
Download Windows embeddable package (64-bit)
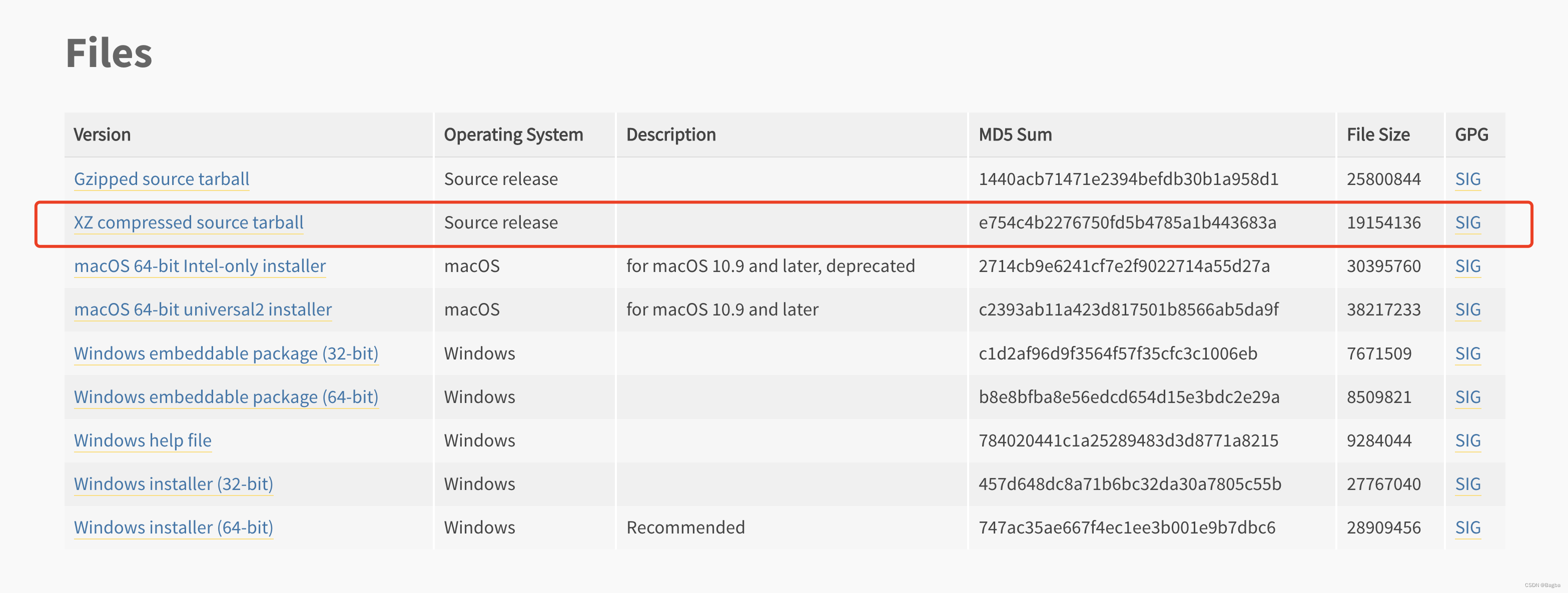click(226, 396)
